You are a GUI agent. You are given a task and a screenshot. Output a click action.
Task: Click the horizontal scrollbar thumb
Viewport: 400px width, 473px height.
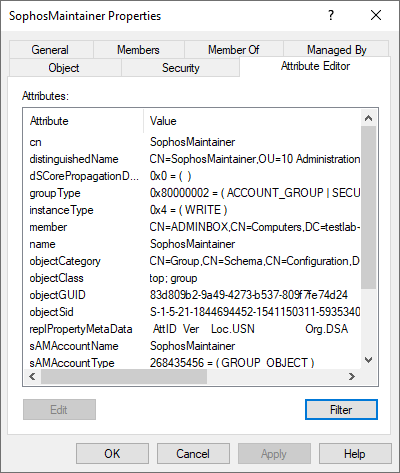124,377
